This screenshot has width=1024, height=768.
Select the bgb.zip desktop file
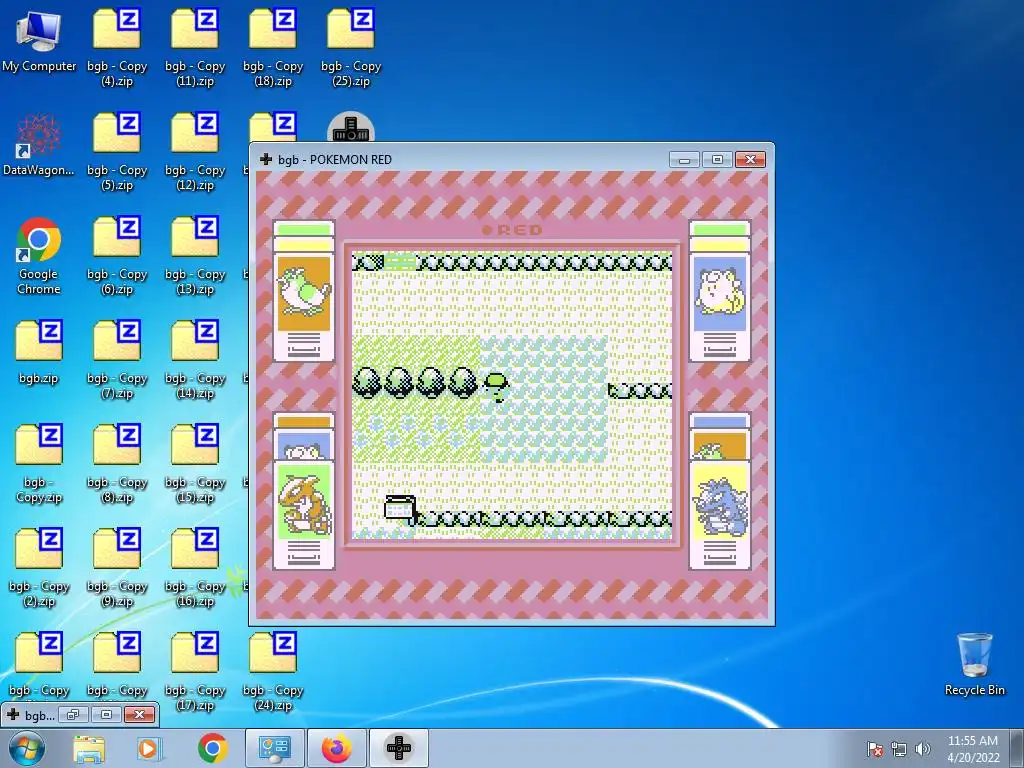[x=39, y=353]
